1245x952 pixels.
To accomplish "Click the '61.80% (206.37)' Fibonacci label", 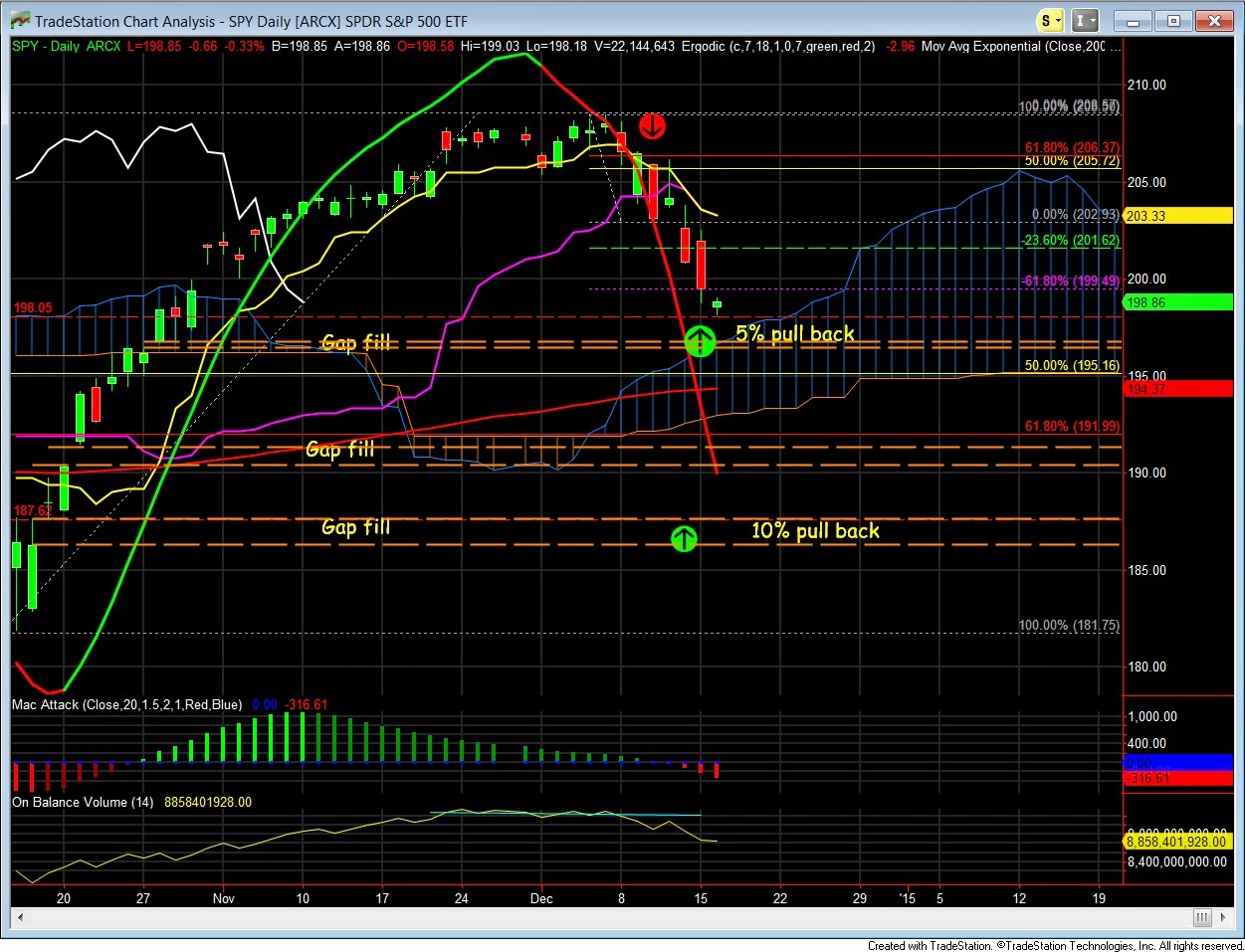I will click(x=1072, y=148).
